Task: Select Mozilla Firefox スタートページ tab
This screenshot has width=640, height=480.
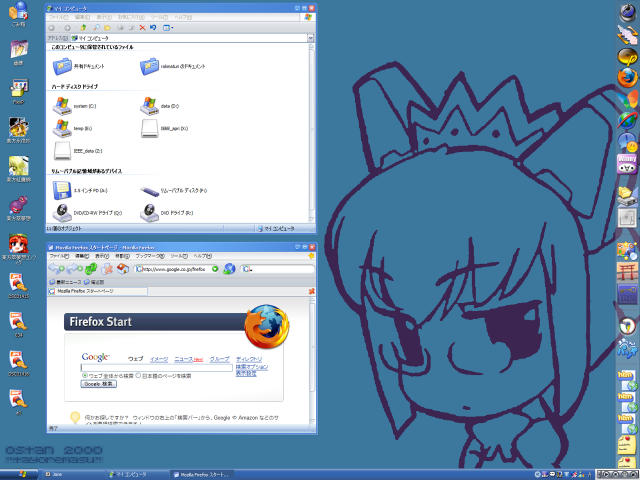Action: [x=98, y=291]
